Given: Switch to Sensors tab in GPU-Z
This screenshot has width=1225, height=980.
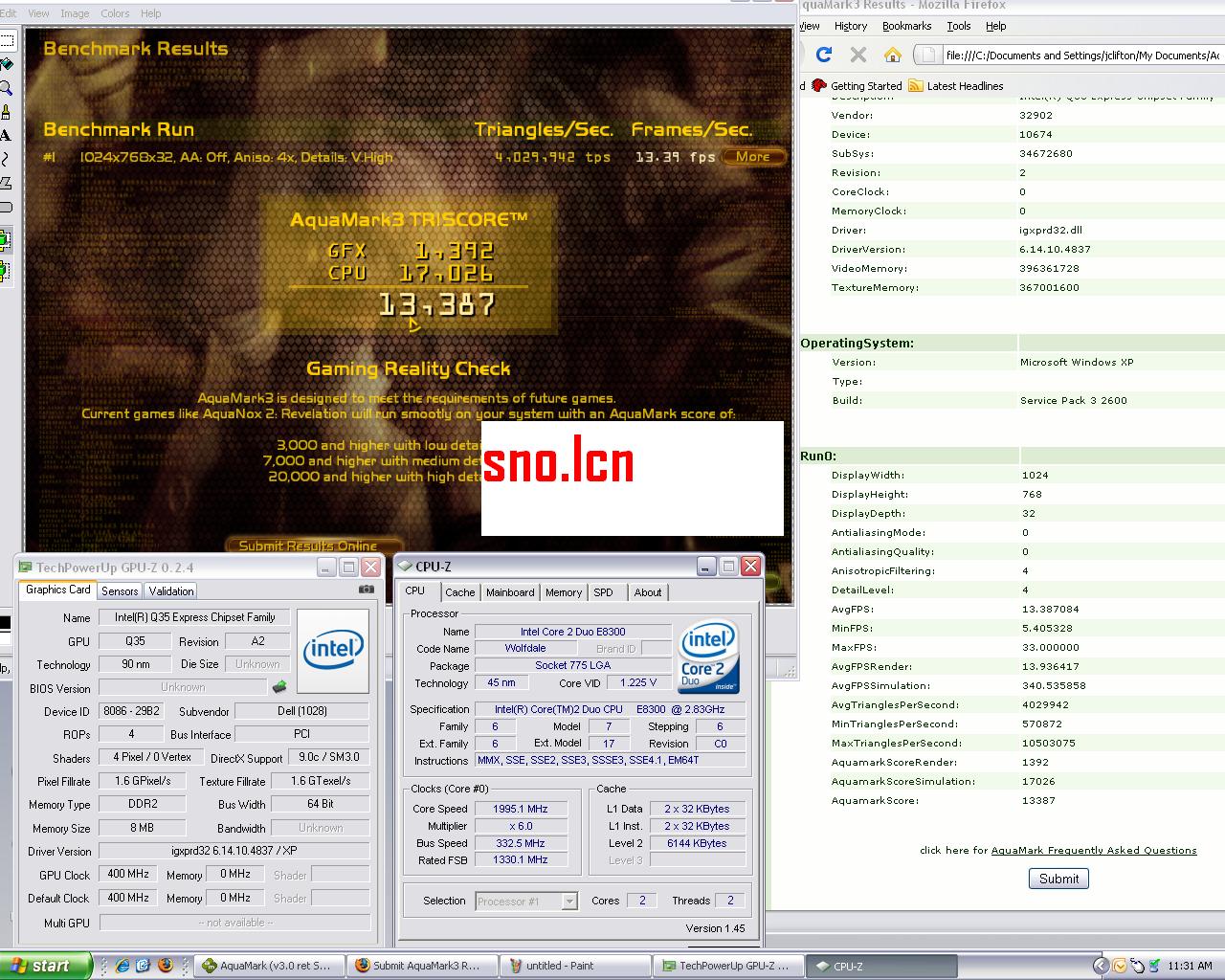Looking at the screenshot, I should coord(120,591).
